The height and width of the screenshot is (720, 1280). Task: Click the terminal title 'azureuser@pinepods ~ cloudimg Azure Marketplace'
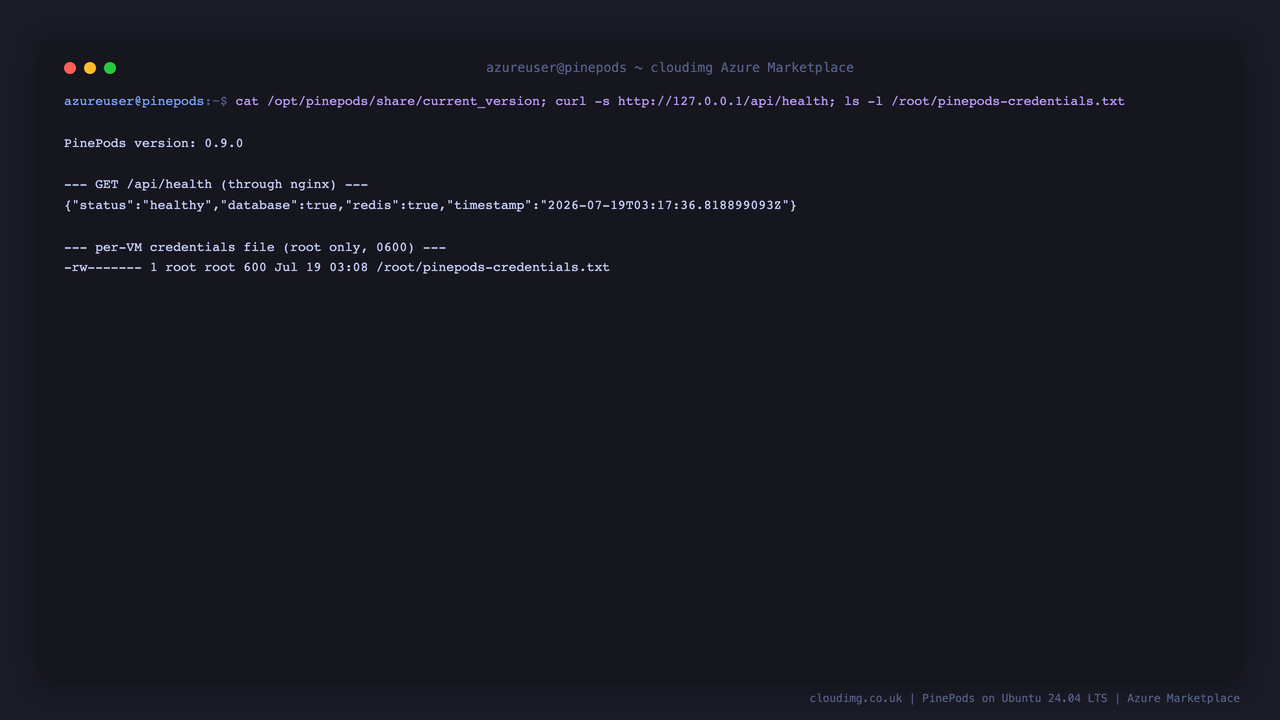tap(670, 68)
